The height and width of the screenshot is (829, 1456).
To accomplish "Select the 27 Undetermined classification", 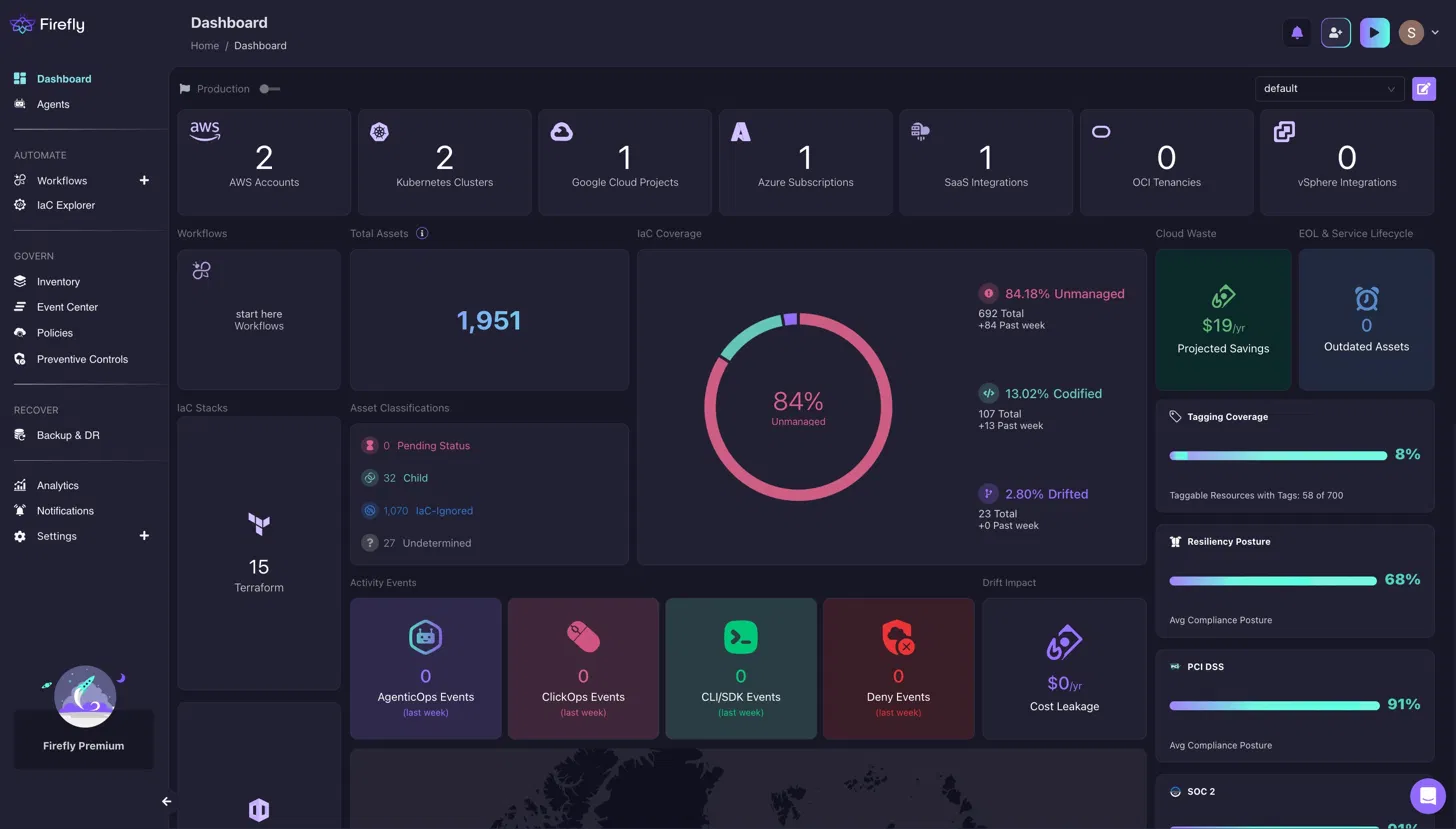I will click(416, 543).
